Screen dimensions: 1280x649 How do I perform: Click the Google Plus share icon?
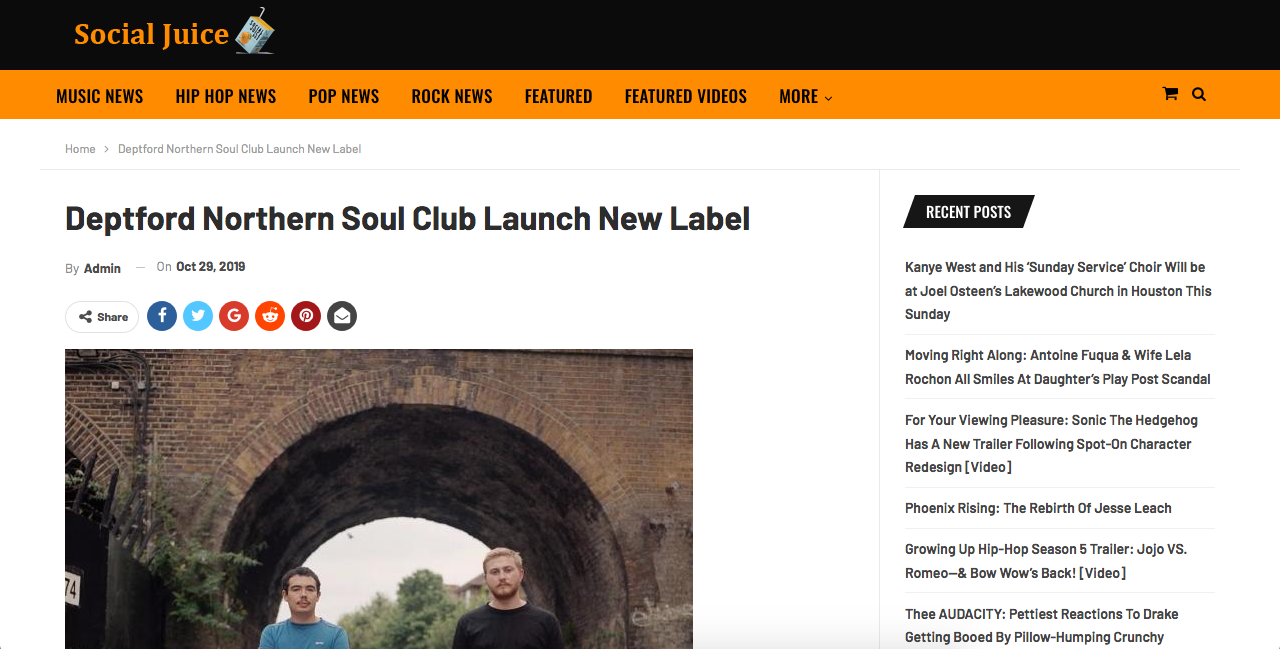[x=234, y=316]
